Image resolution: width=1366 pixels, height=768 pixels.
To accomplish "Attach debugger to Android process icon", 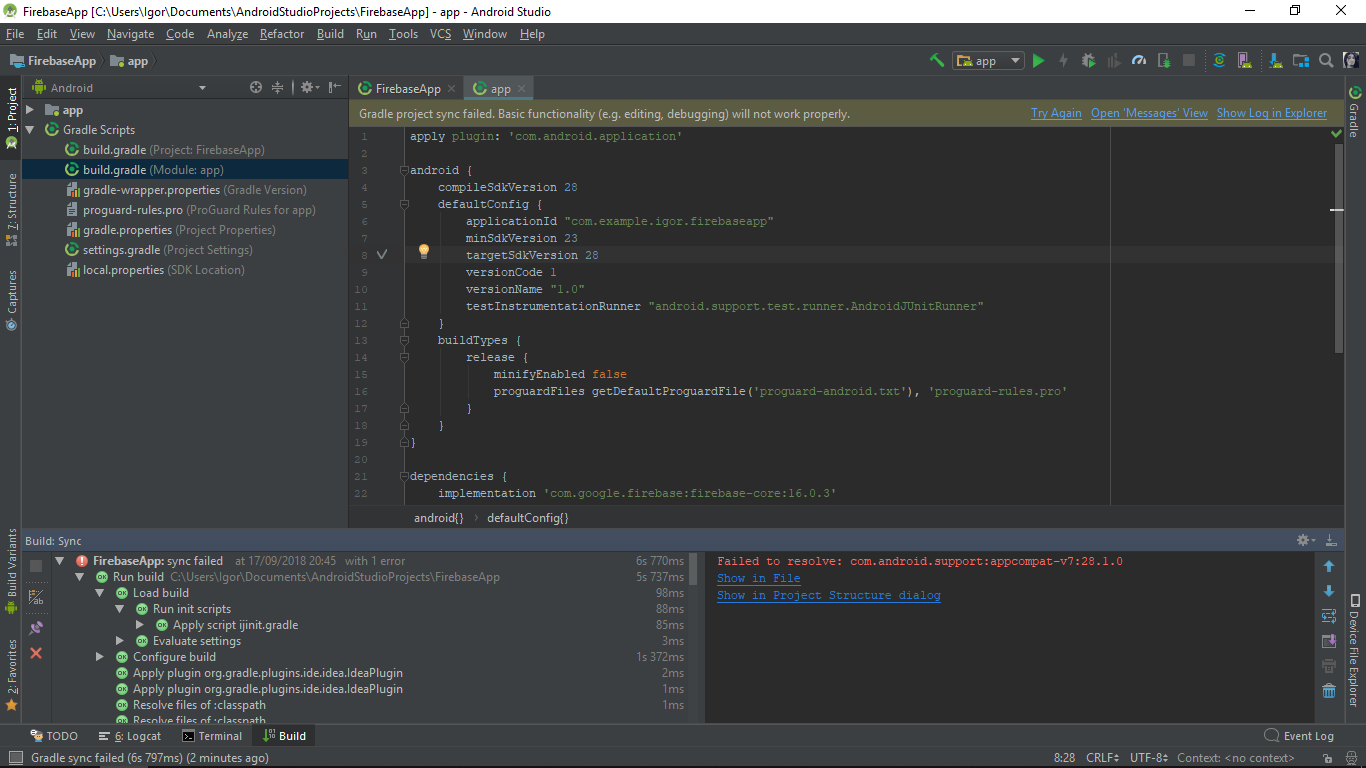I will [x=1164, y=60].
